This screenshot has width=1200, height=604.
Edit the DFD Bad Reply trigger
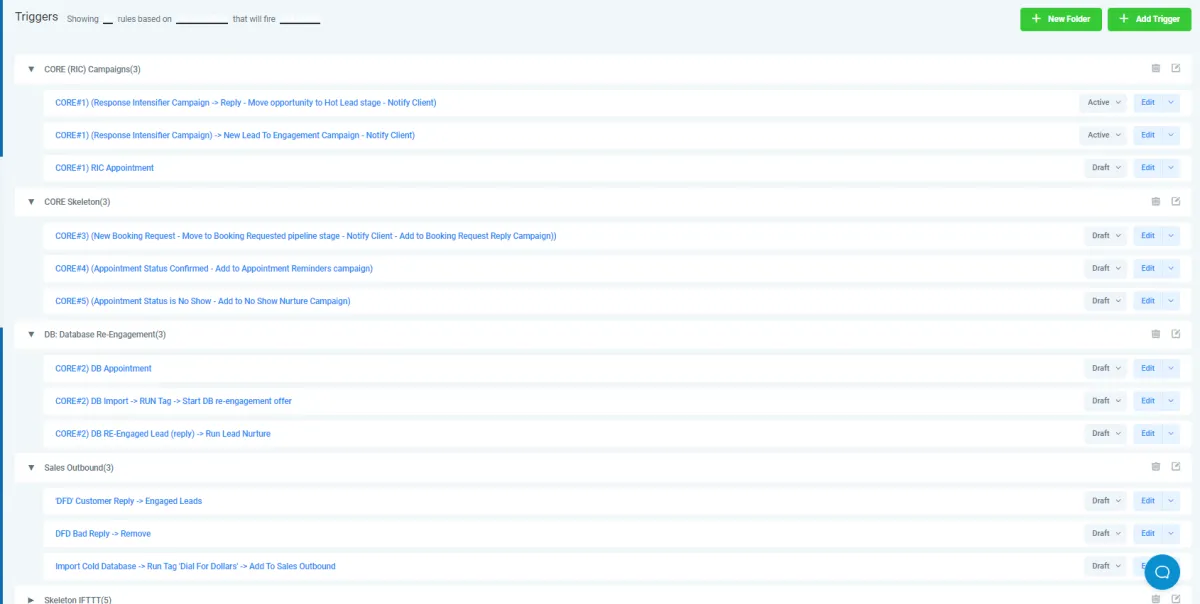click(1148, 534)
